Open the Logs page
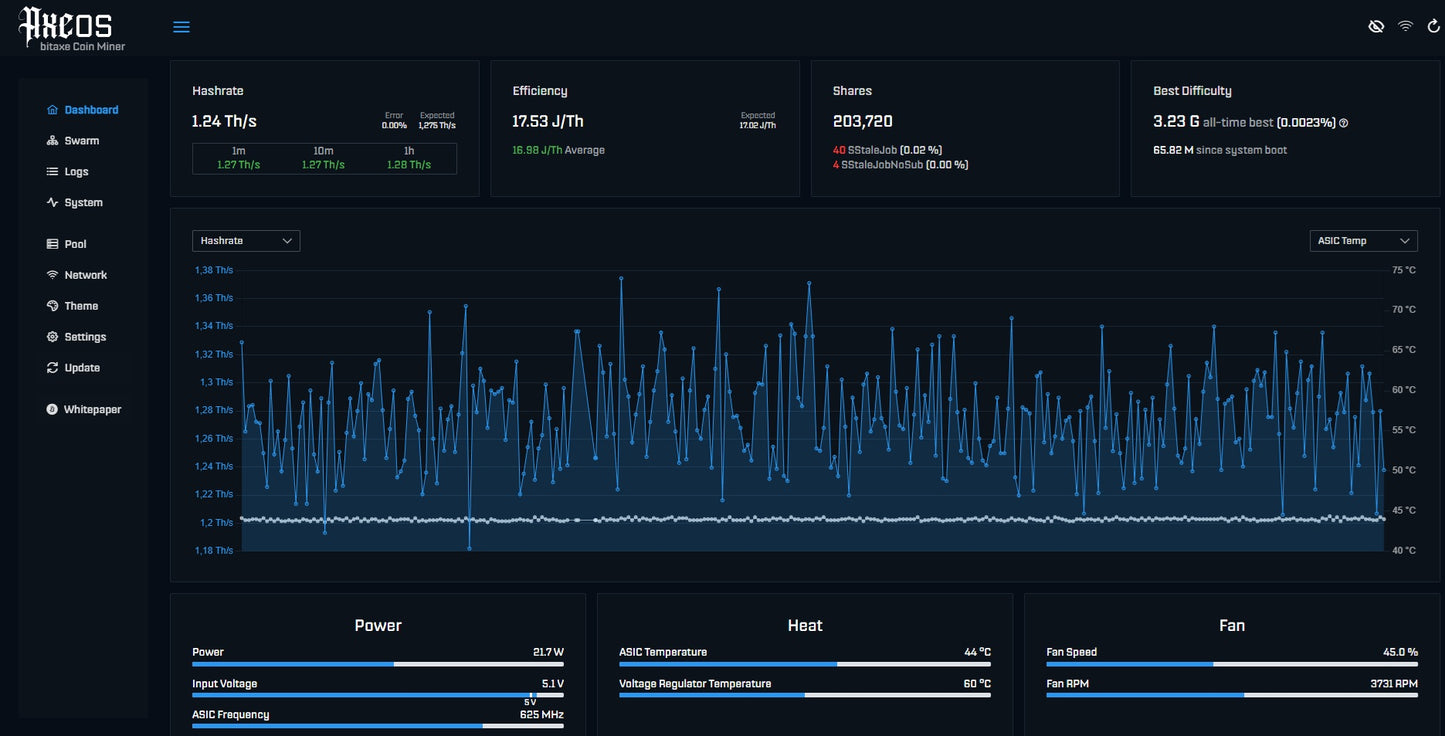Viewport: 1445px width, 736px height. point(76,172)
